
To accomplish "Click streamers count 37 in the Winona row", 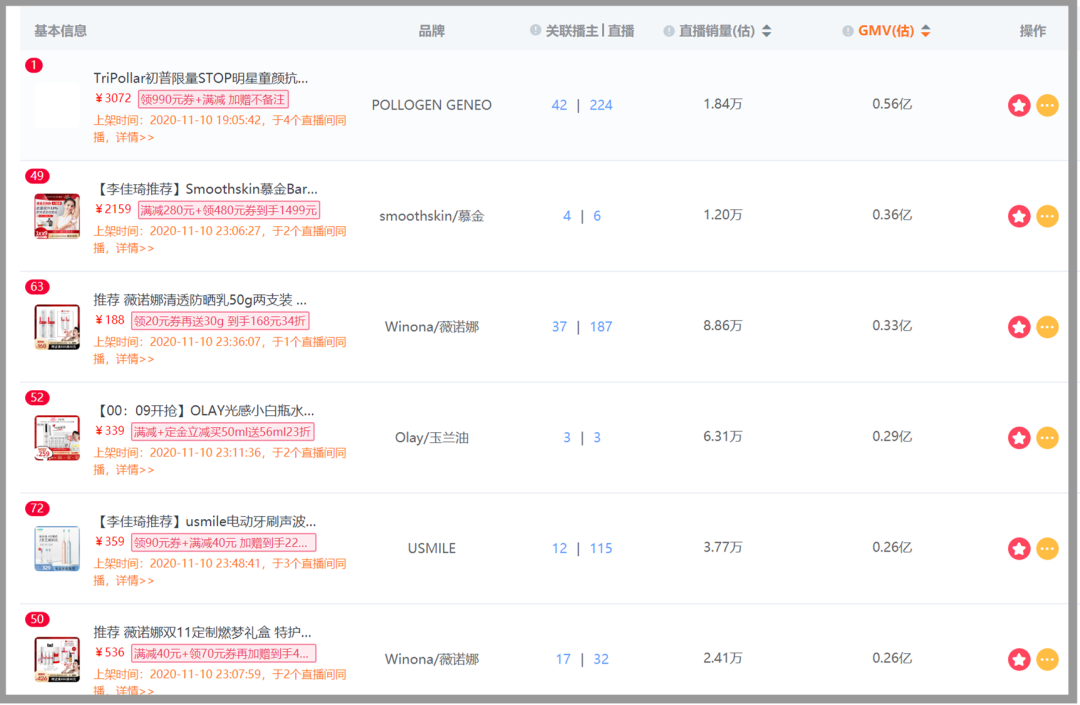I will tap(559, 327).
